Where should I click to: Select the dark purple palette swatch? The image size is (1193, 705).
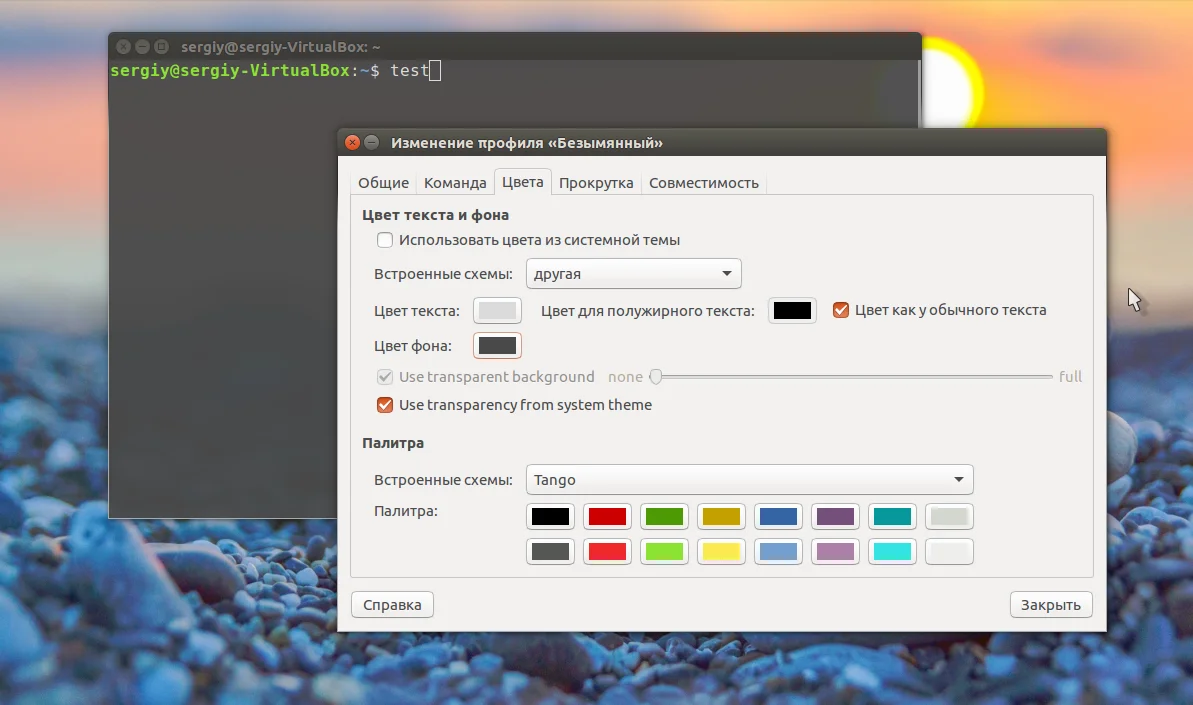[835, 516]
